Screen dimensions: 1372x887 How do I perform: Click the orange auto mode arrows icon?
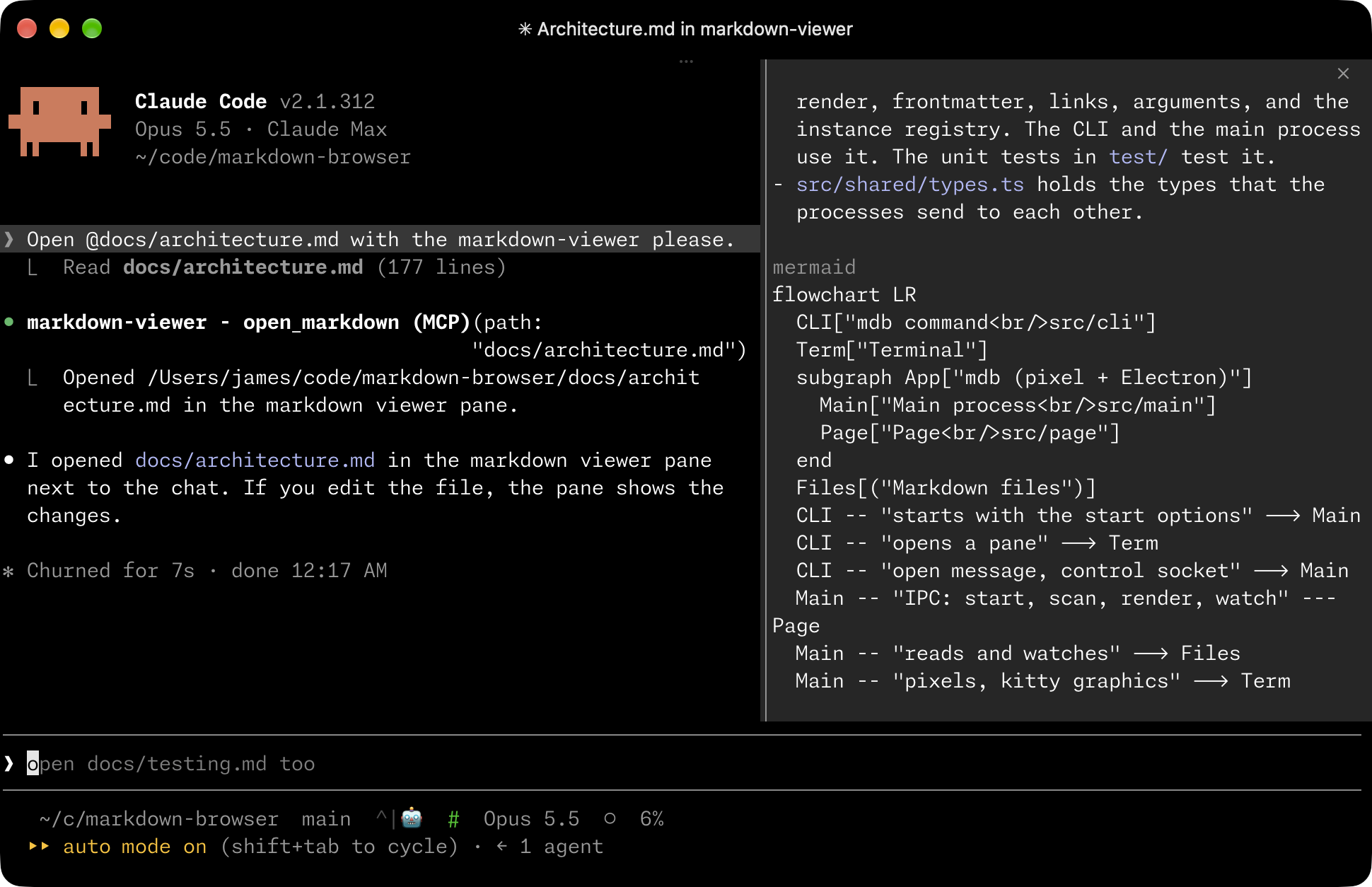39,846
